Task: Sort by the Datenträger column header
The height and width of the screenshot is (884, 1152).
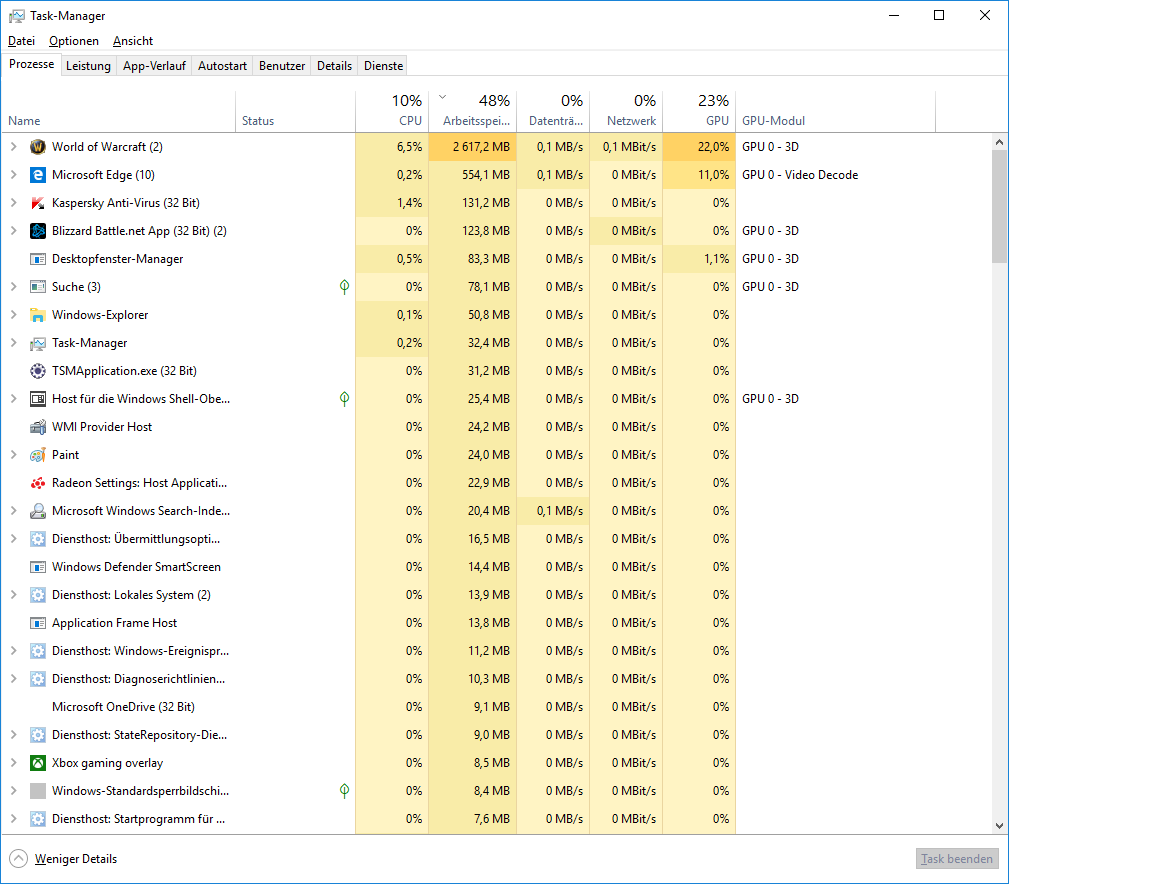Action: coord(553,111)
